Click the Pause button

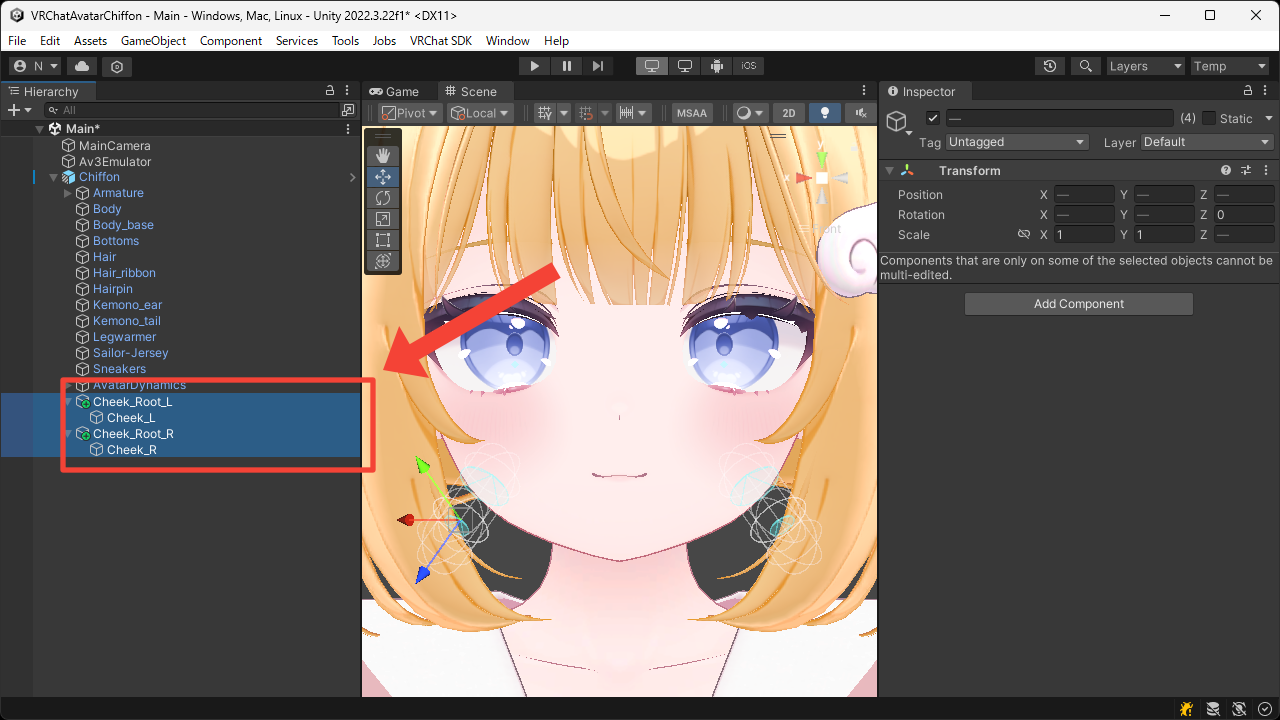[x=567, y=66]
